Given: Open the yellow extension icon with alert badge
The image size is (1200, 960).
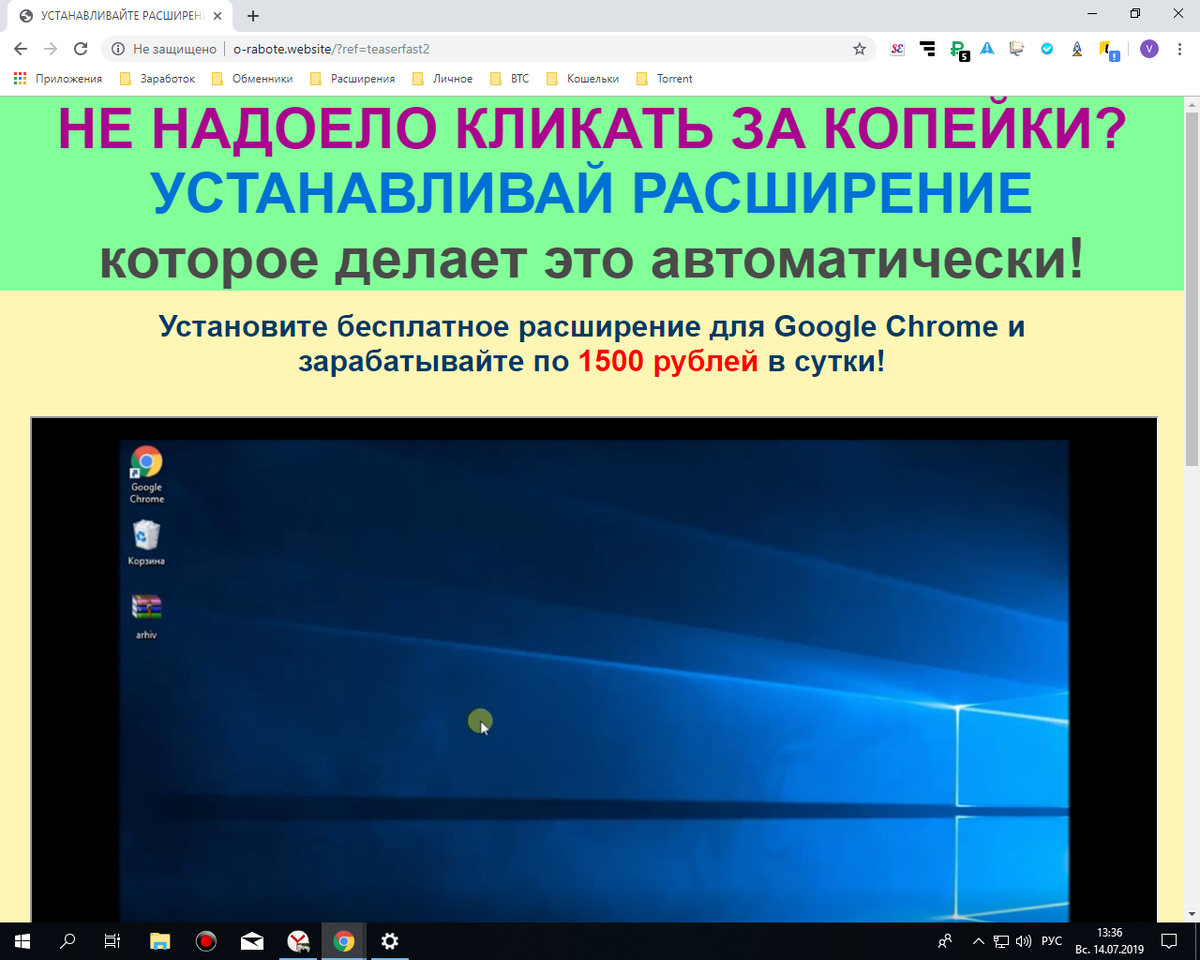Looking at the screenshot, I should 1108,50.
